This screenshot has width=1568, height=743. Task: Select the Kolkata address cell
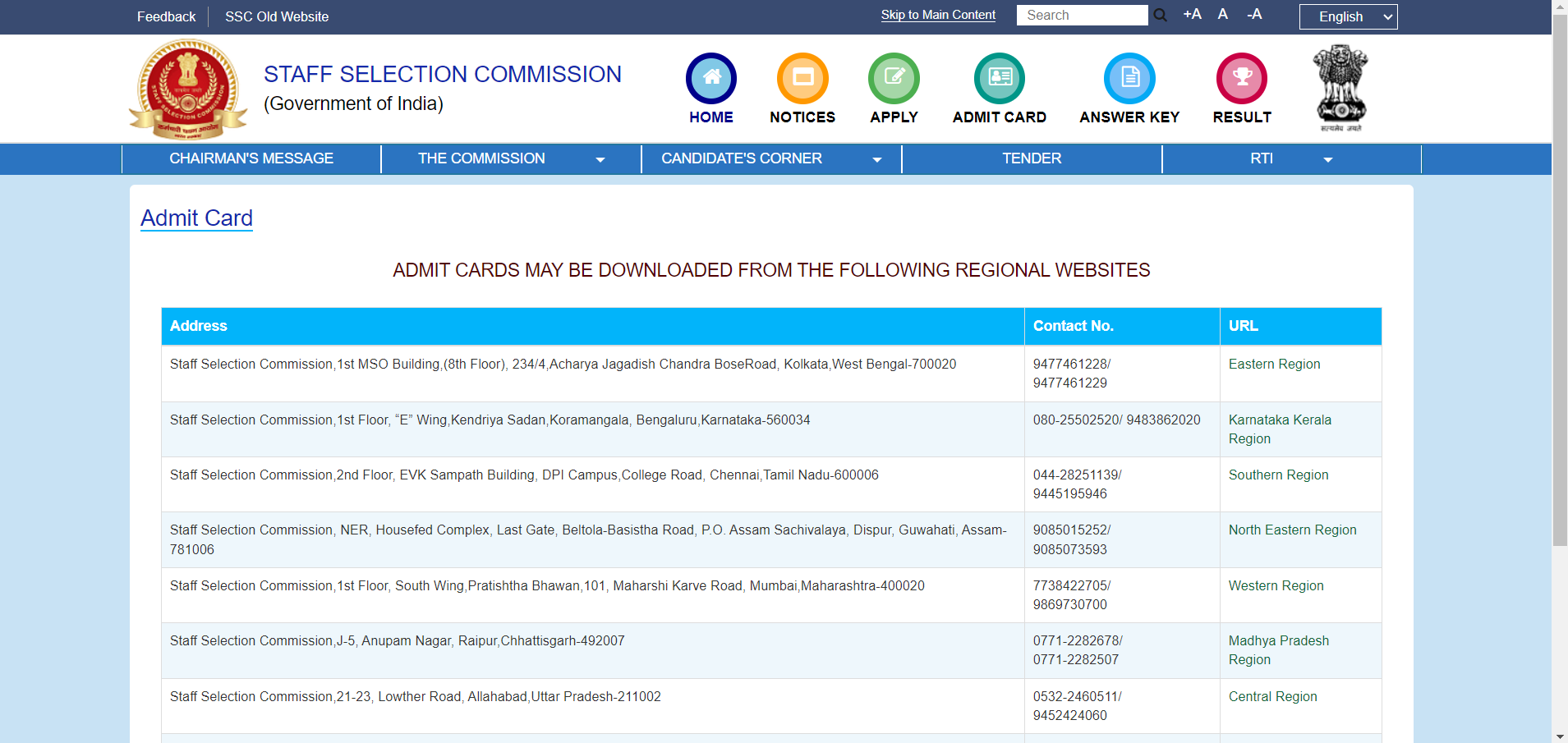click(593, 374)
